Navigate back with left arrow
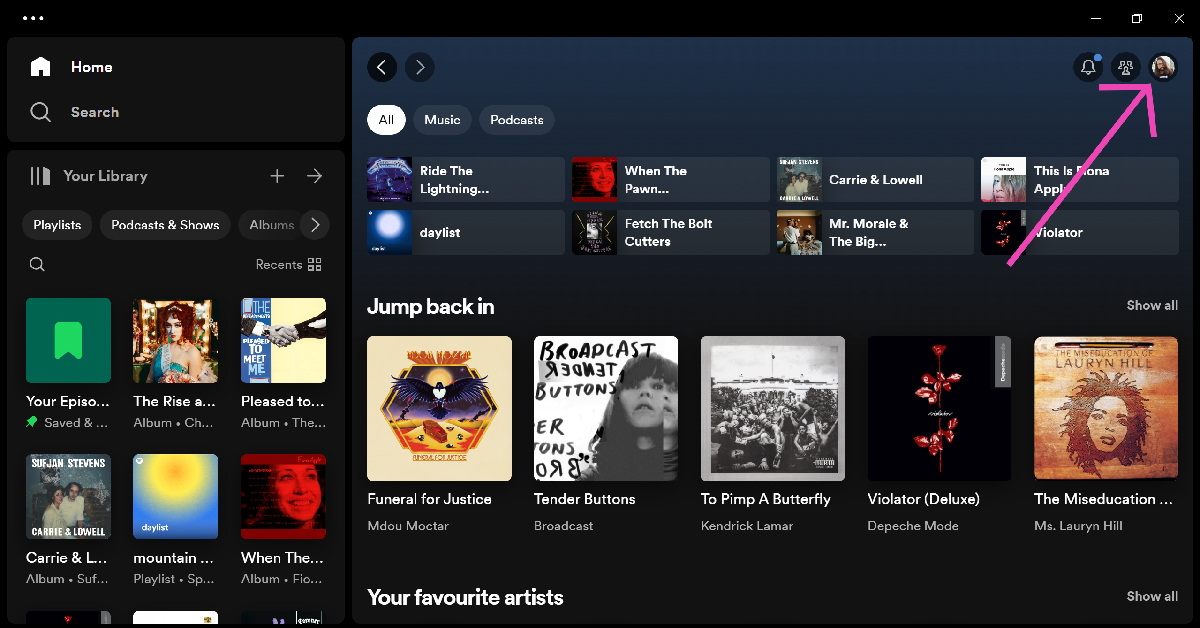This screenshot has height=628, width=1200. click(x=382, y=67)
